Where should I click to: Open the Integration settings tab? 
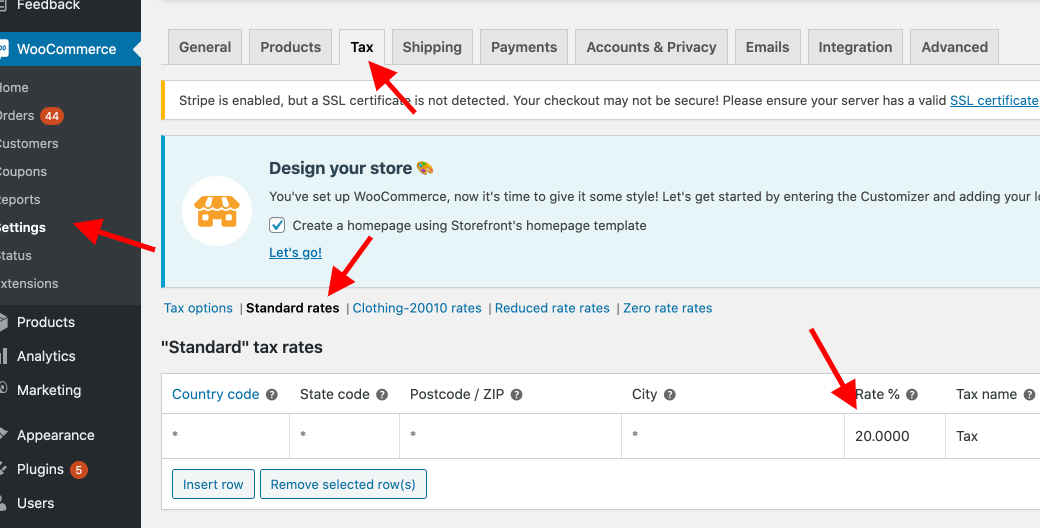click(x=855, y=47)
